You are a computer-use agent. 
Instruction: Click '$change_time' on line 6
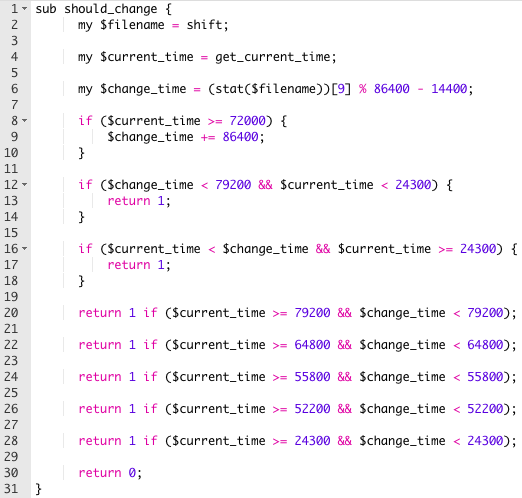[143, 89]
